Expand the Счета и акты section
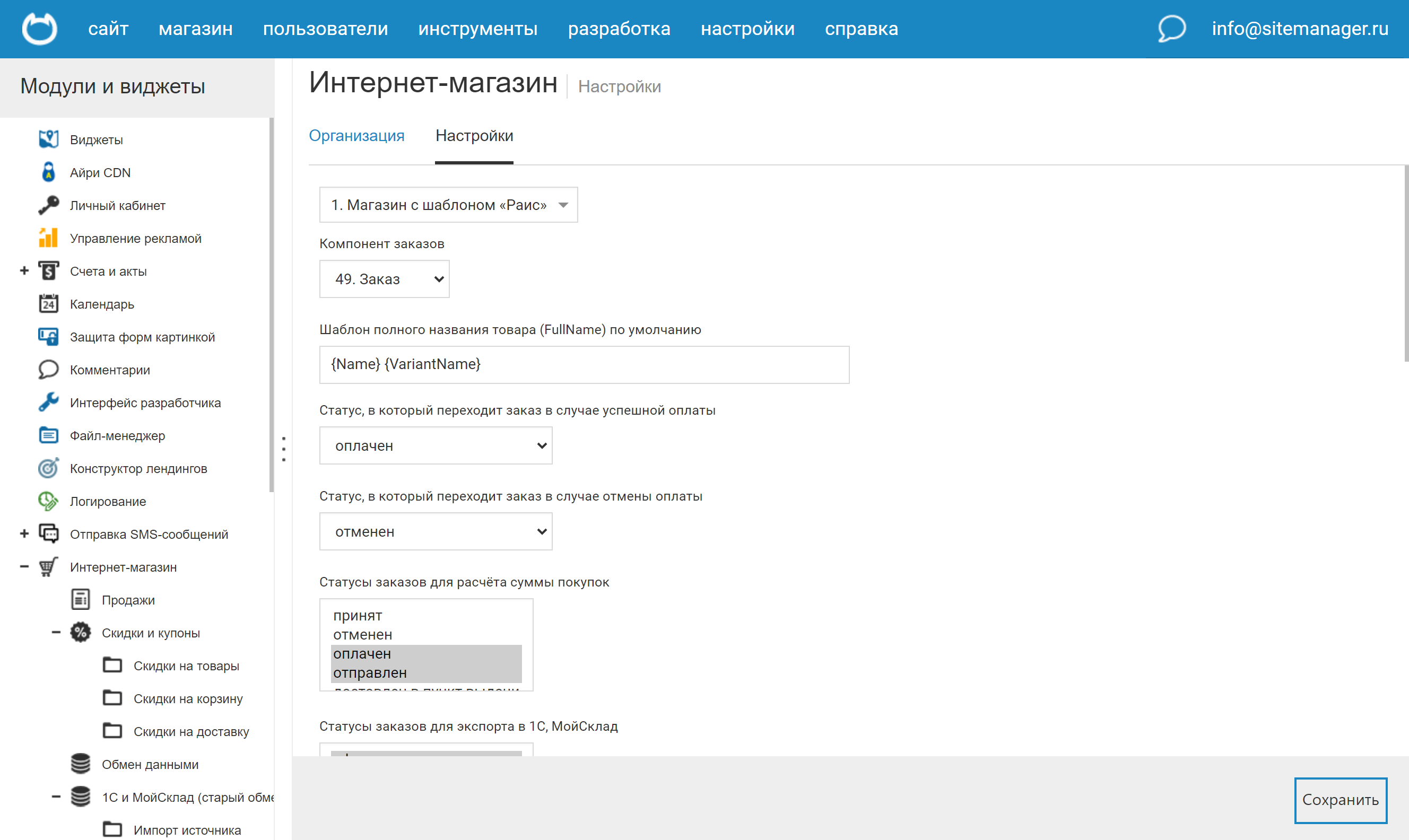This screenshot has height=840, width=1409. point(24,270)
